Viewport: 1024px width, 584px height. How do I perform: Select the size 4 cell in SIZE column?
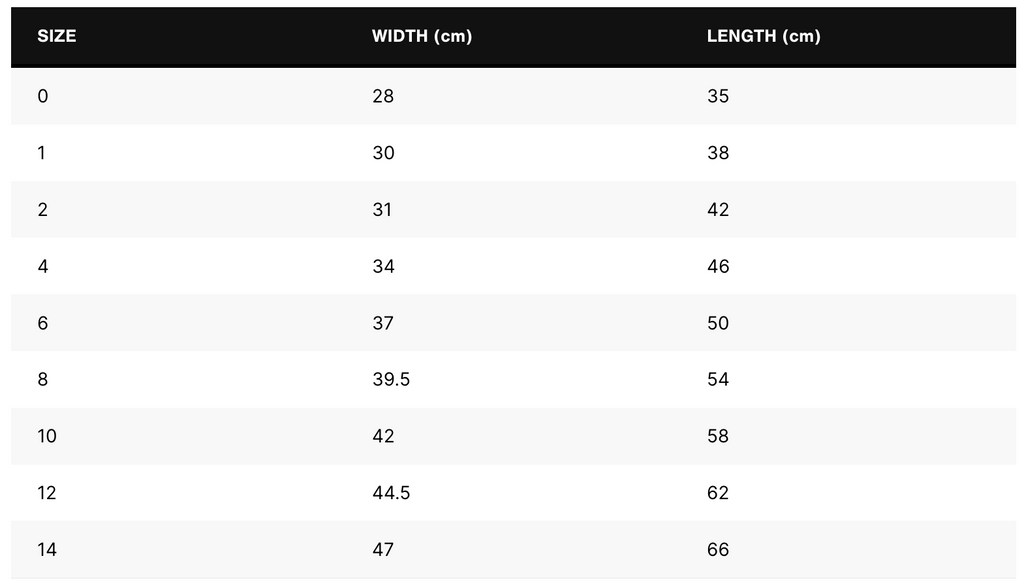[43, 266]
